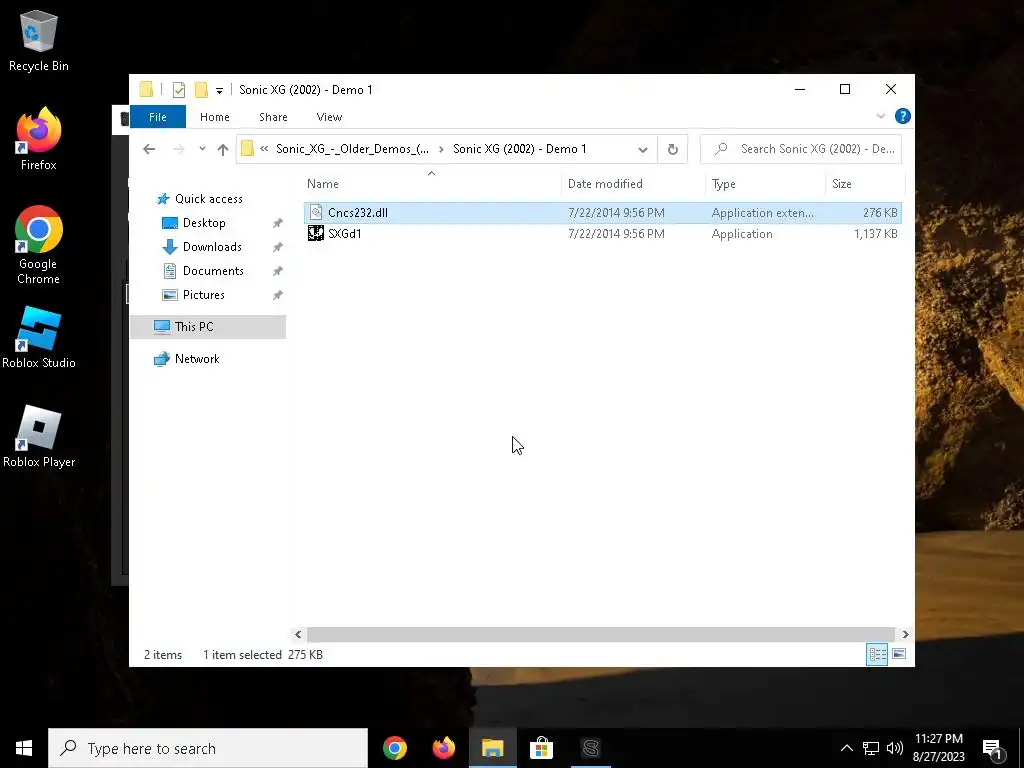The image size is (1024, 768).
Task: Open the View ribbon tab
Action: click(x=329, y=117)
